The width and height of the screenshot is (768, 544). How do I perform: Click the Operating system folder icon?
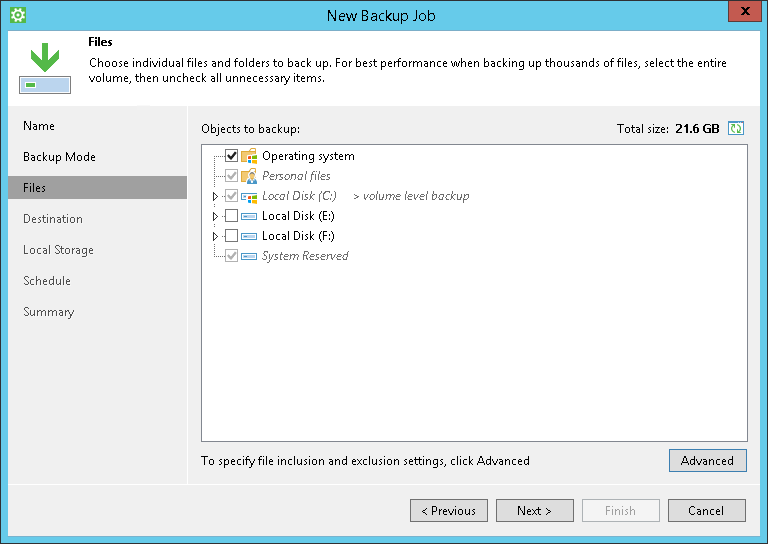249,156
